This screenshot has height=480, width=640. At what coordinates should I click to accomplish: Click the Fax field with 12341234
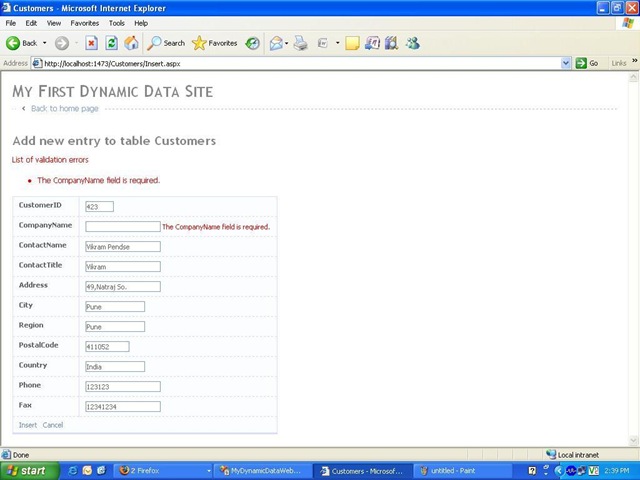tap(123, 407)
